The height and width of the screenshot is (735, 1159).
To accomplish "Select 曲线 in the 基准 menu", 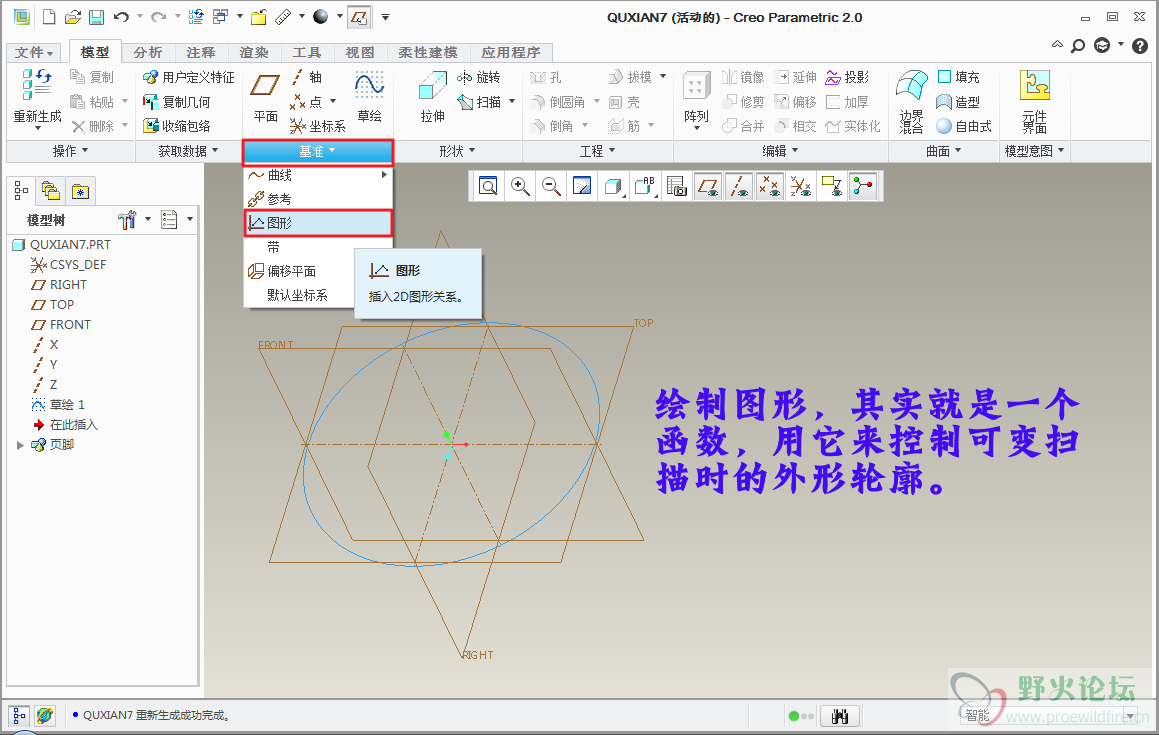I will pos(318,175).
